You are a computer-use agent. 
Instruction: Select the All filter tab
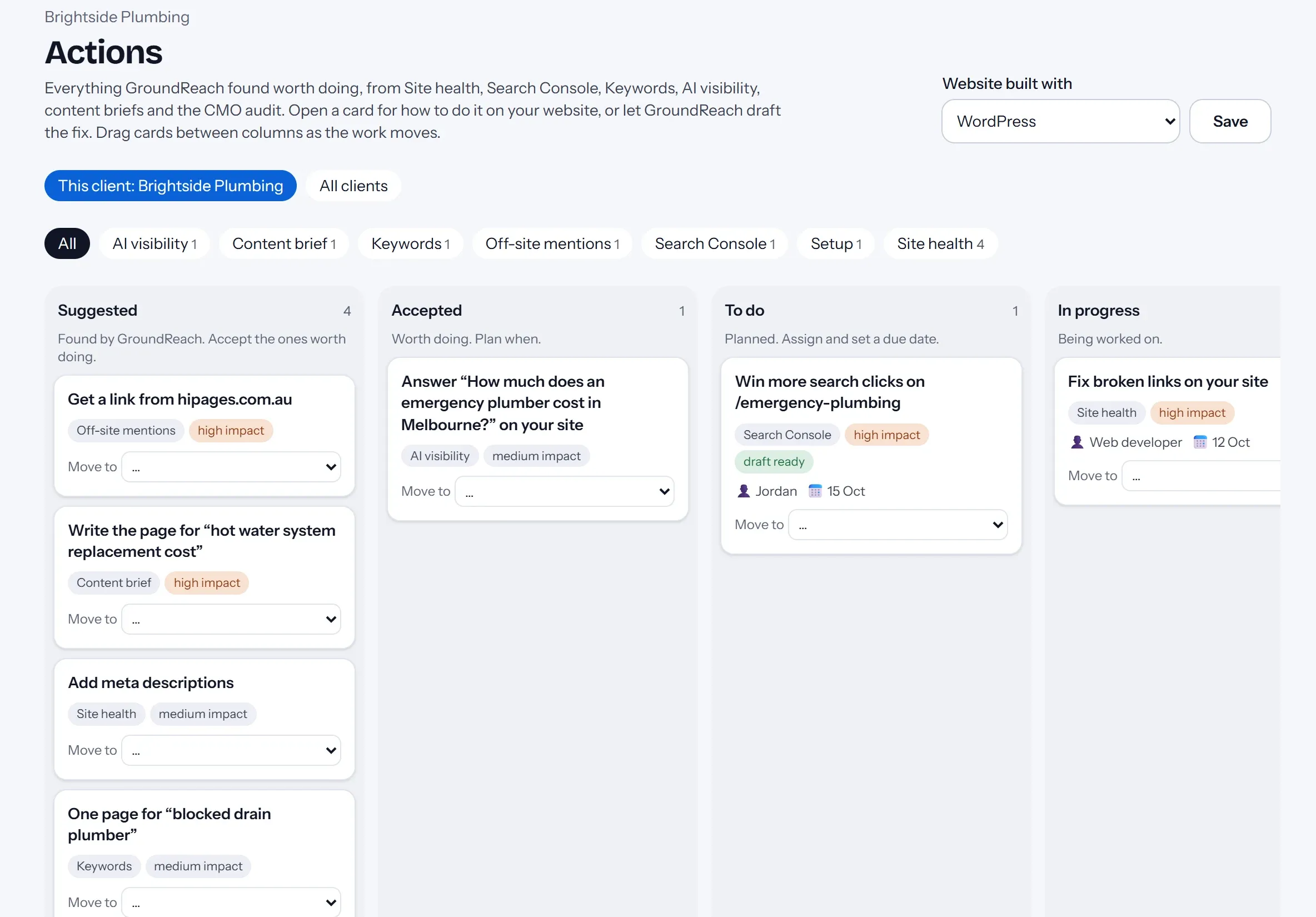click(67, 243)
